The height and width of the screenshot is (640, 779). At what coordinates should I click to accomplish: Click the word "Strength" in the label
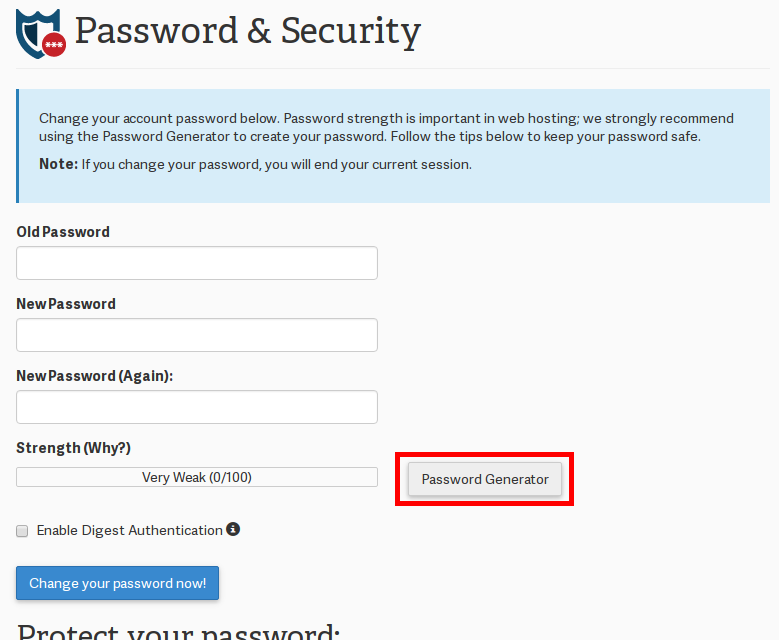pos(48,448)
